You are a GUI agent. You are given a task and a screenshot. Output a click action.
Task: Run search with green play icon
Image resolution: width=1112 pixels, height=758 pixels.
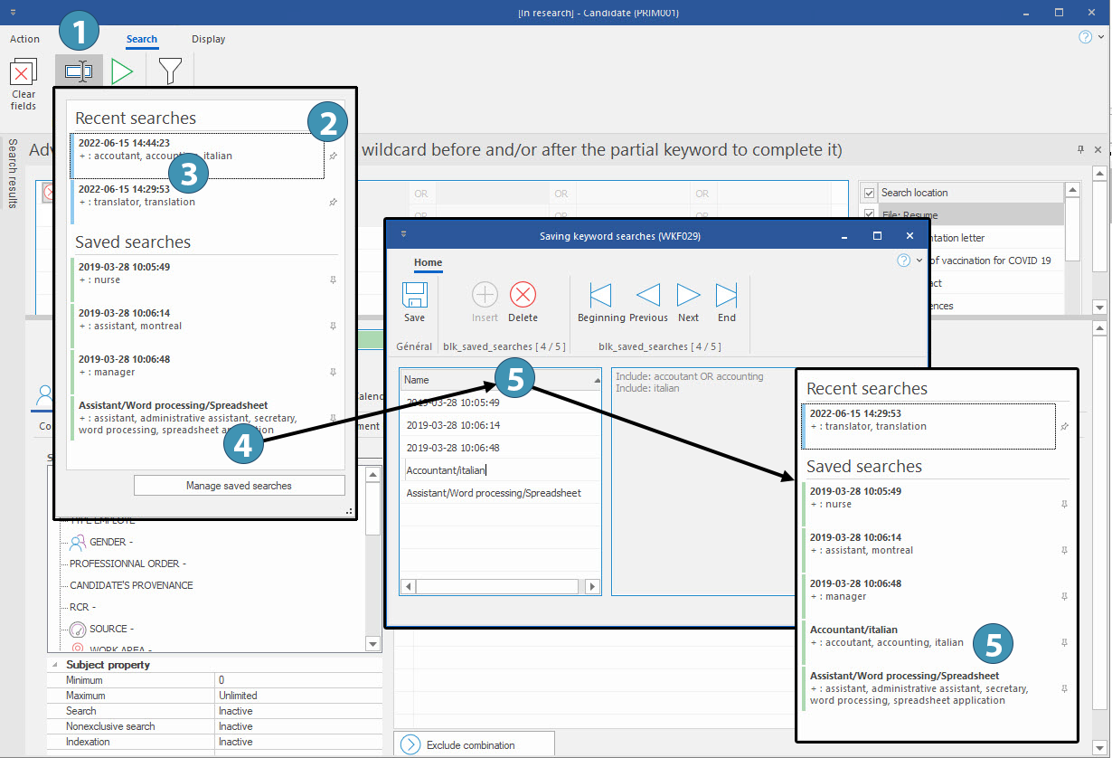[x=122, y=71]
